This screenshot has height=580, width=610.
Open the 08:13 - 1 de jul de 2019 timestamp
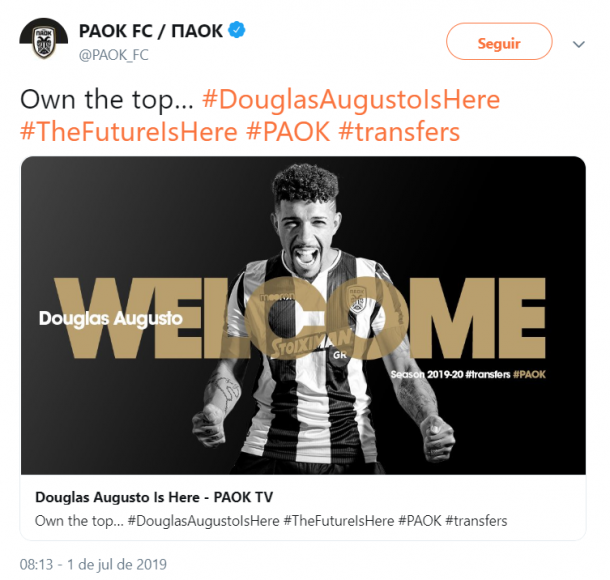(x=93, y=564)
